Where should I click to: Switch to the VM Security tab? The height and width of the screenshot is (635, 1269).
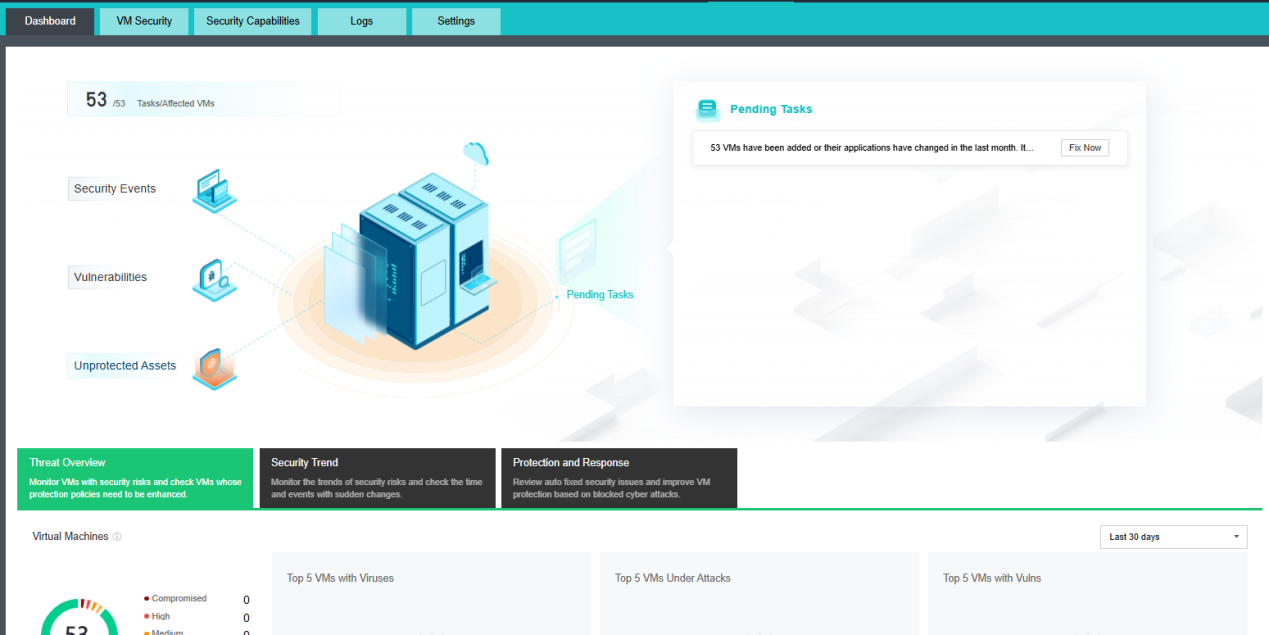point(144,21)
